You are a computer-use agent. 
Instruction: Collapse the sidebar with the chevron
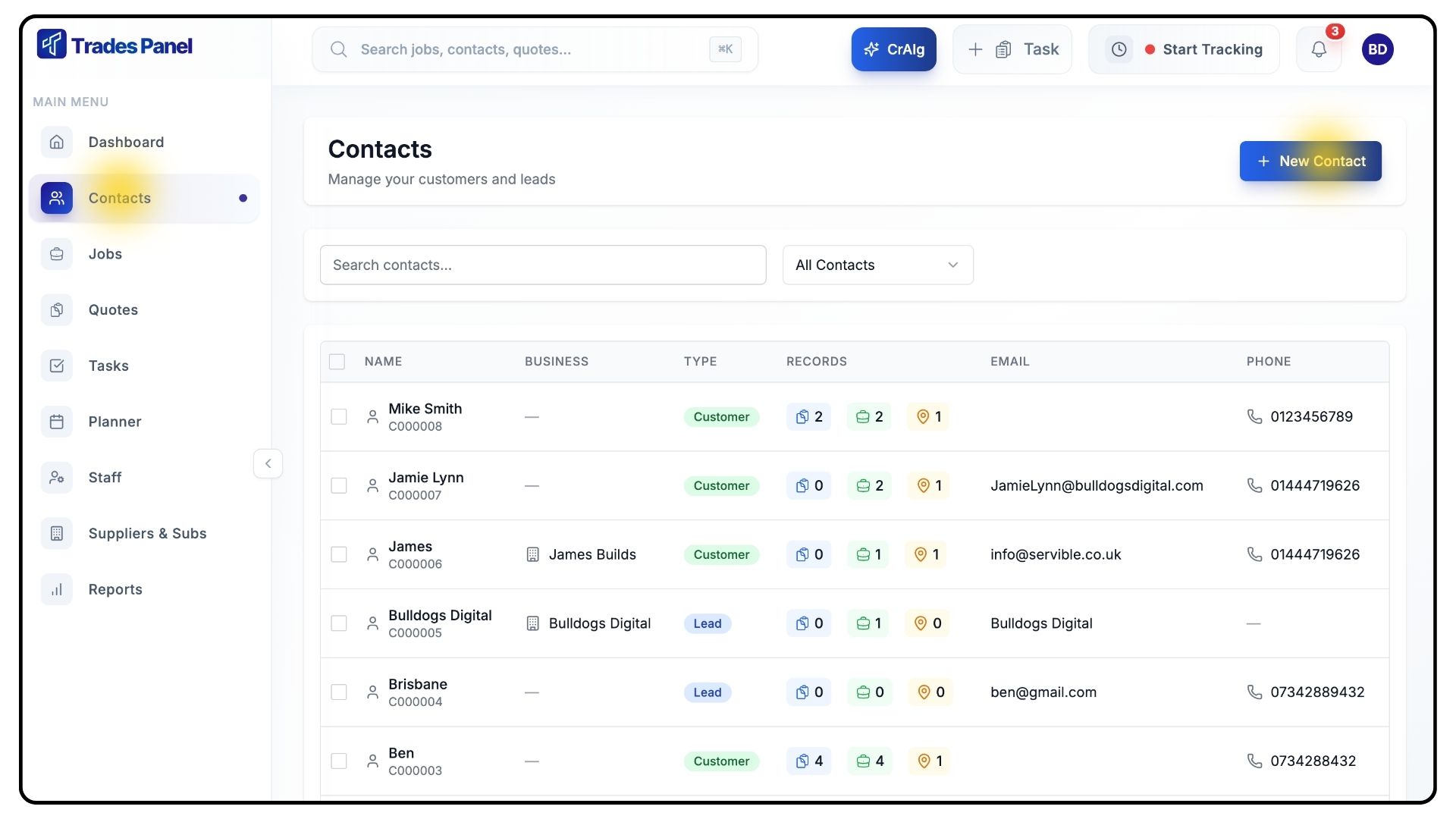tap(268, 463)
